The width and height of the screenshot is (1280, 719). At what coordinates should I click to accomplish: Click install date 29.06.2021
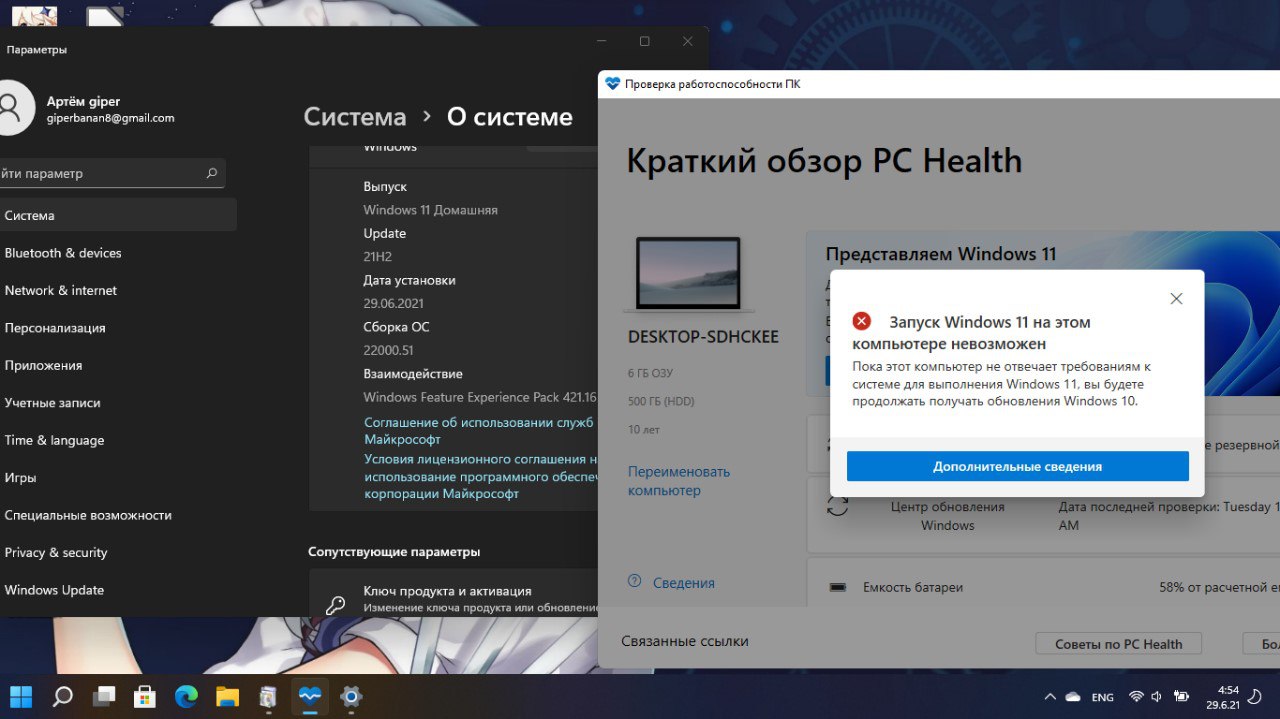coord(393,303)
